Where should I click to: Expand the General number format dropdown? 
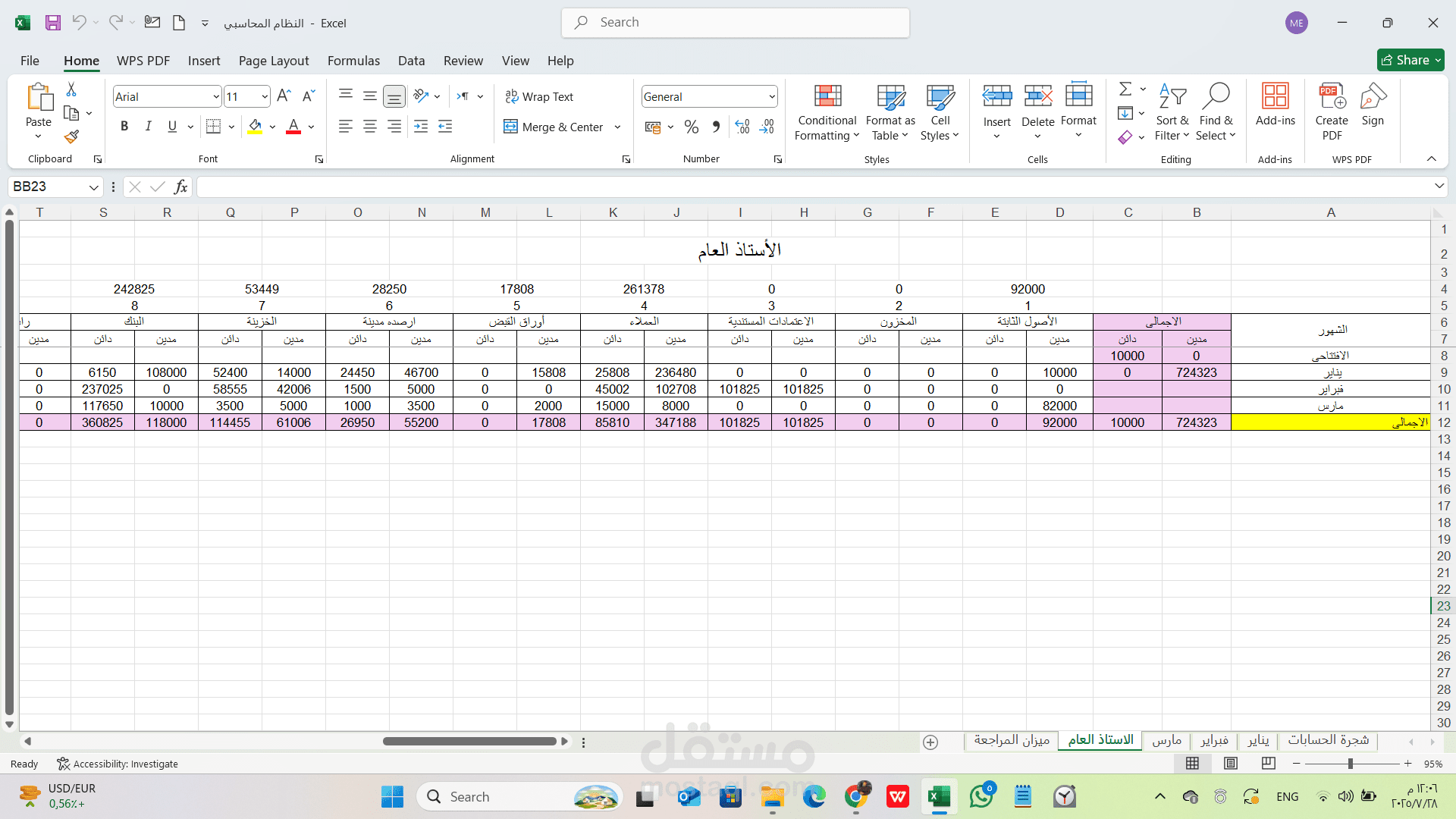pyautogui.click(x=772, y=96)
